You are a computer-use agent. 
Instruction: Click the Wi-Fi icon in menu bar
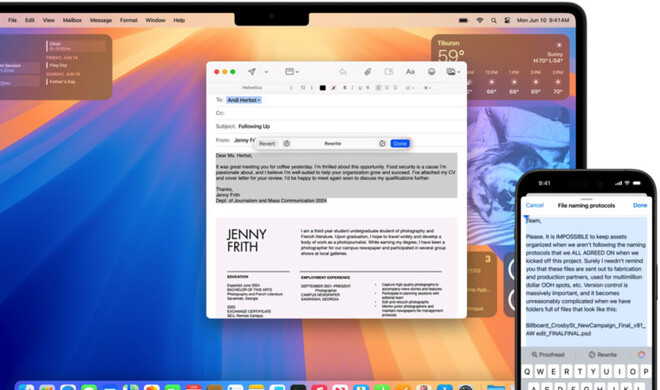pyautogui.click(x=479, y=20)
